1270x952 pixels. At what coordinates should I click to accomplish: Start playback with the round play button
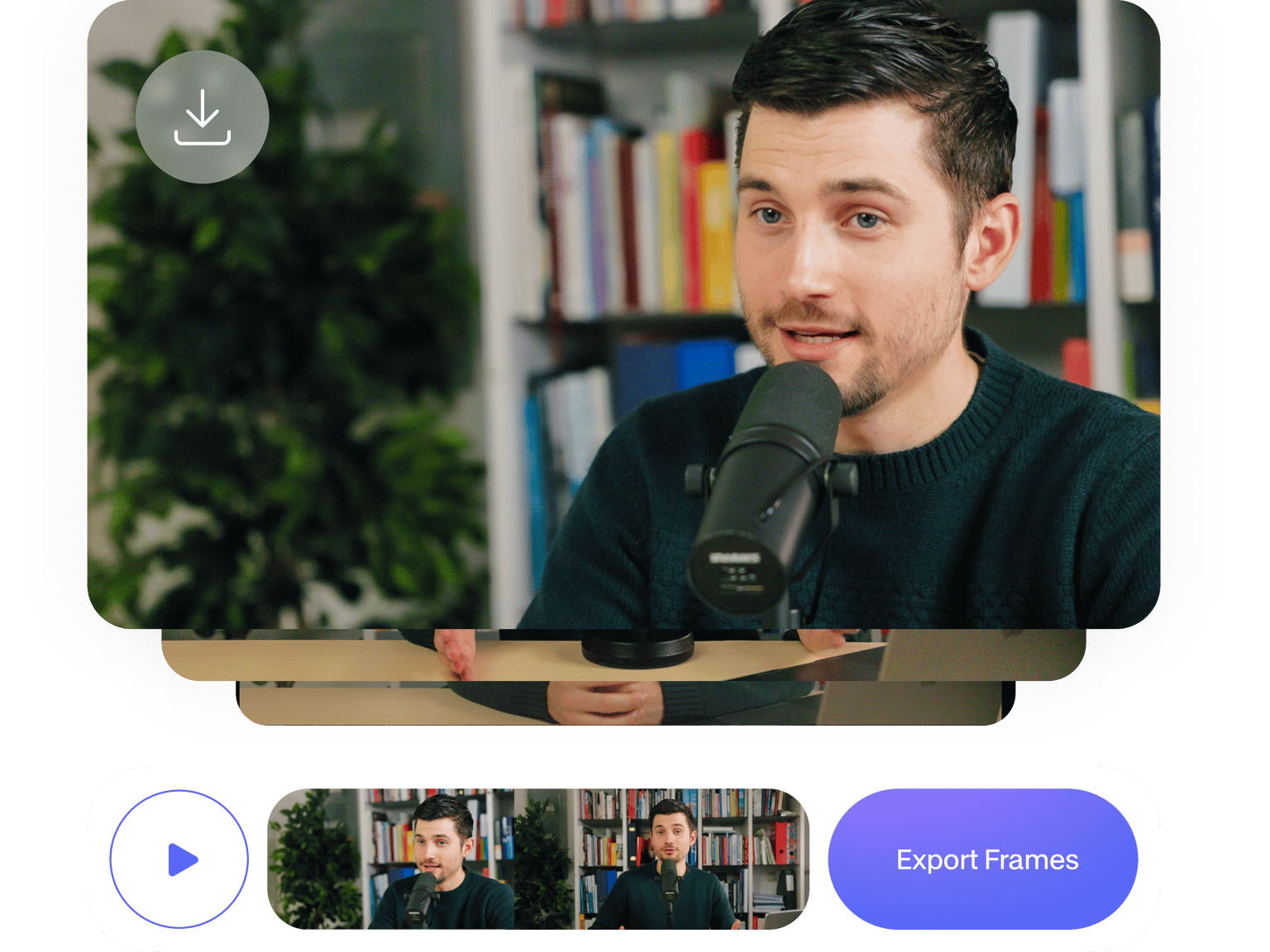tap(179, 859)
